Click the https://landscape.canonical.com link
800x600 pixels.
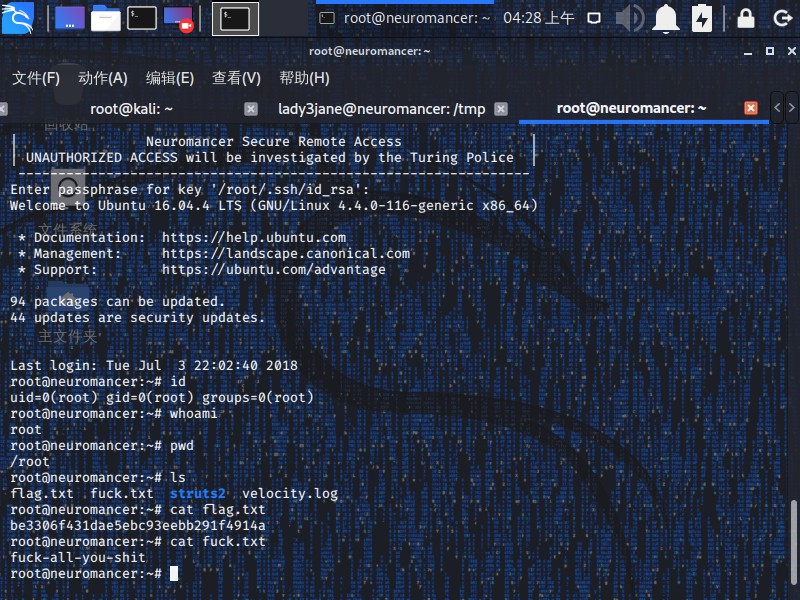286,253
